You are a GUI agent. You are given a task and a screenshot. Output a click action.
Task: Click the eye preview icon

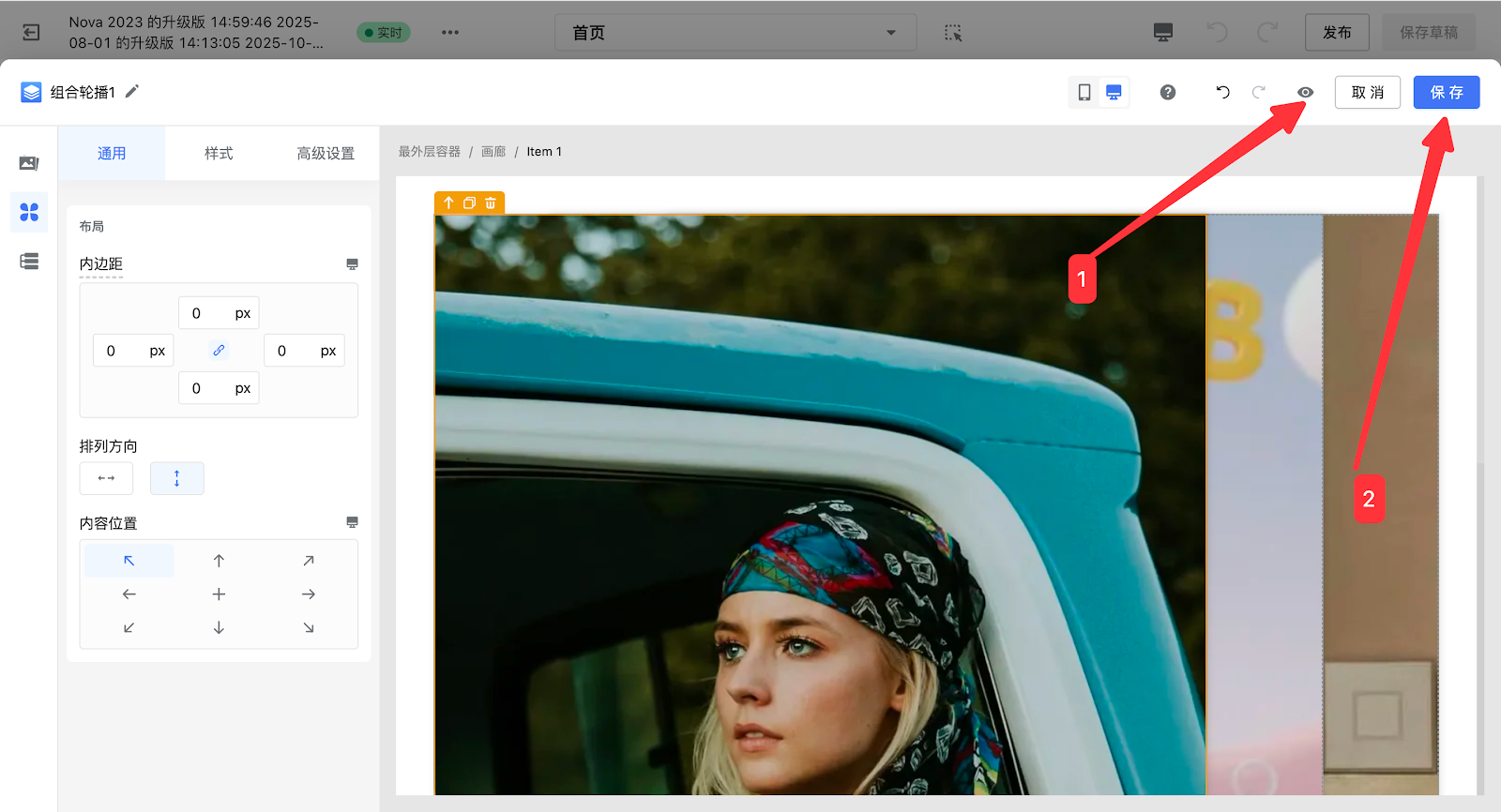[x=1305, y=92]
